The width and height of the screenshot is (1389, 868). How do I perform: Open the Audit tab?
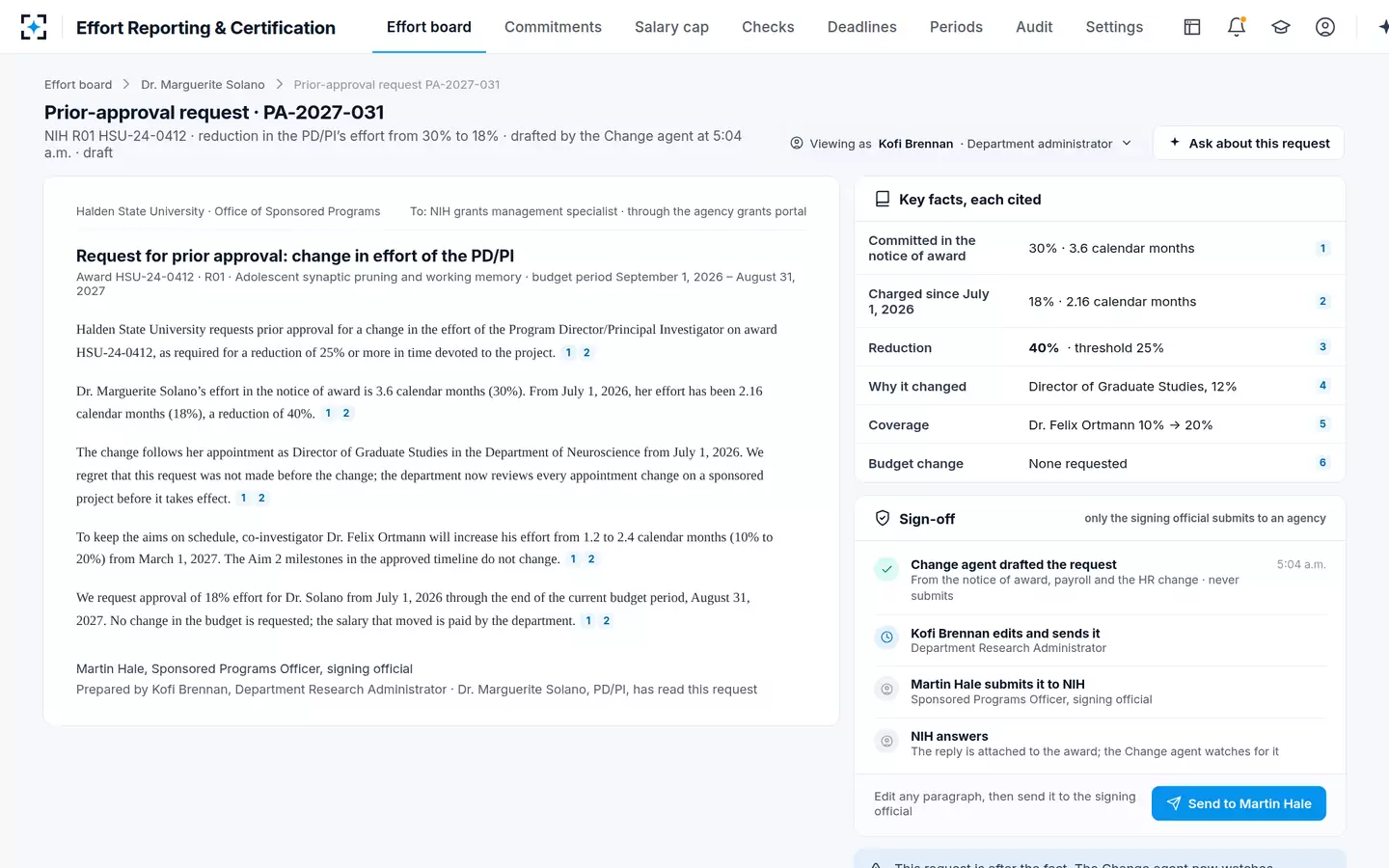1034,27
